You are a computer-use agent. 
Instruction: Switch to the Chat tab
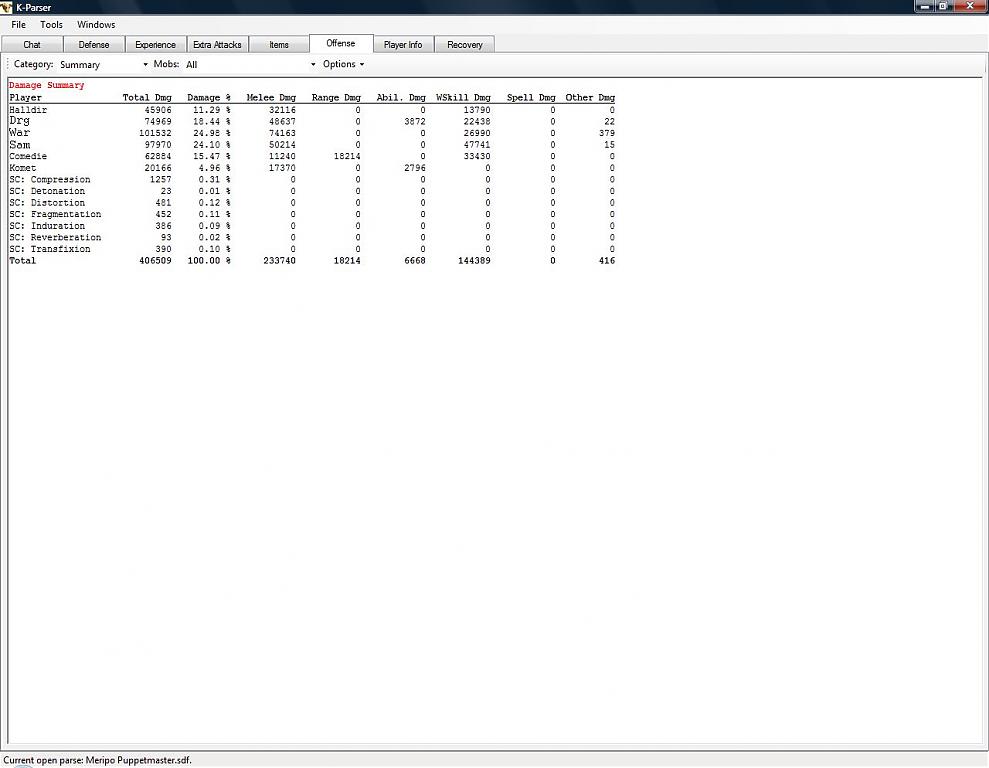pyautogui.click(x=32, y=45)
